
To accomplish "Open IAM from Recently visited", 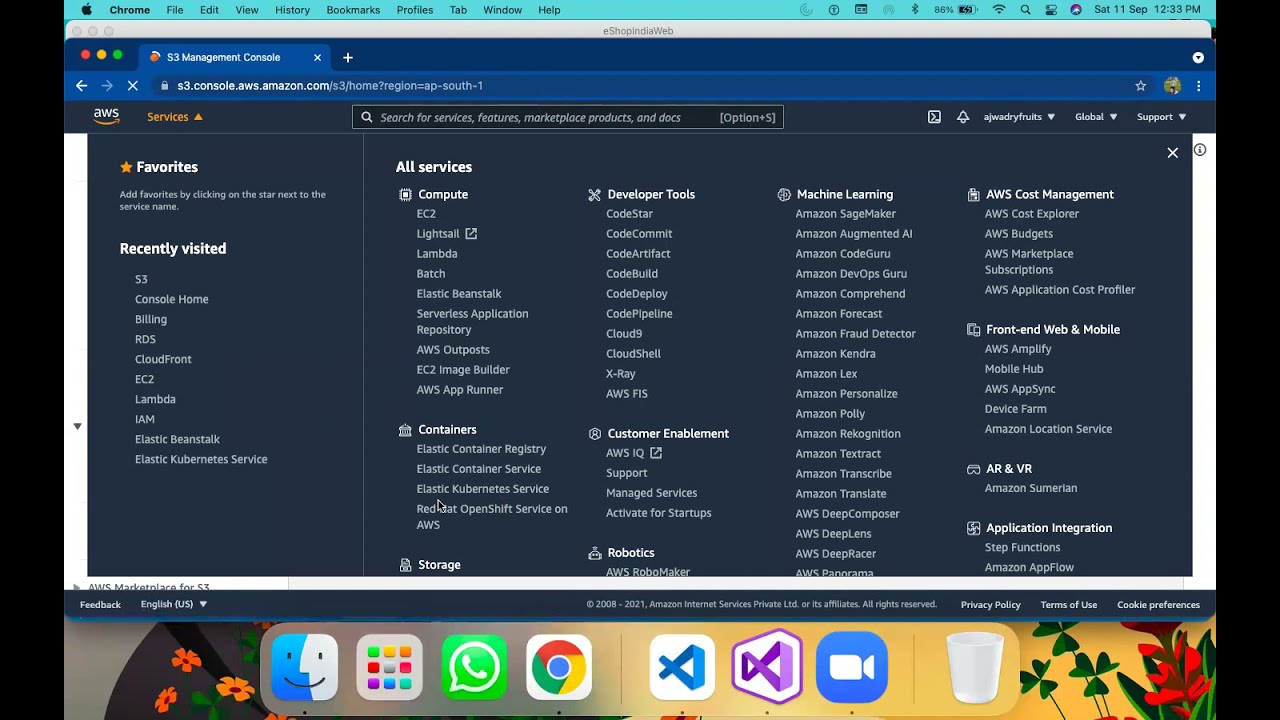I will (145, 420).
